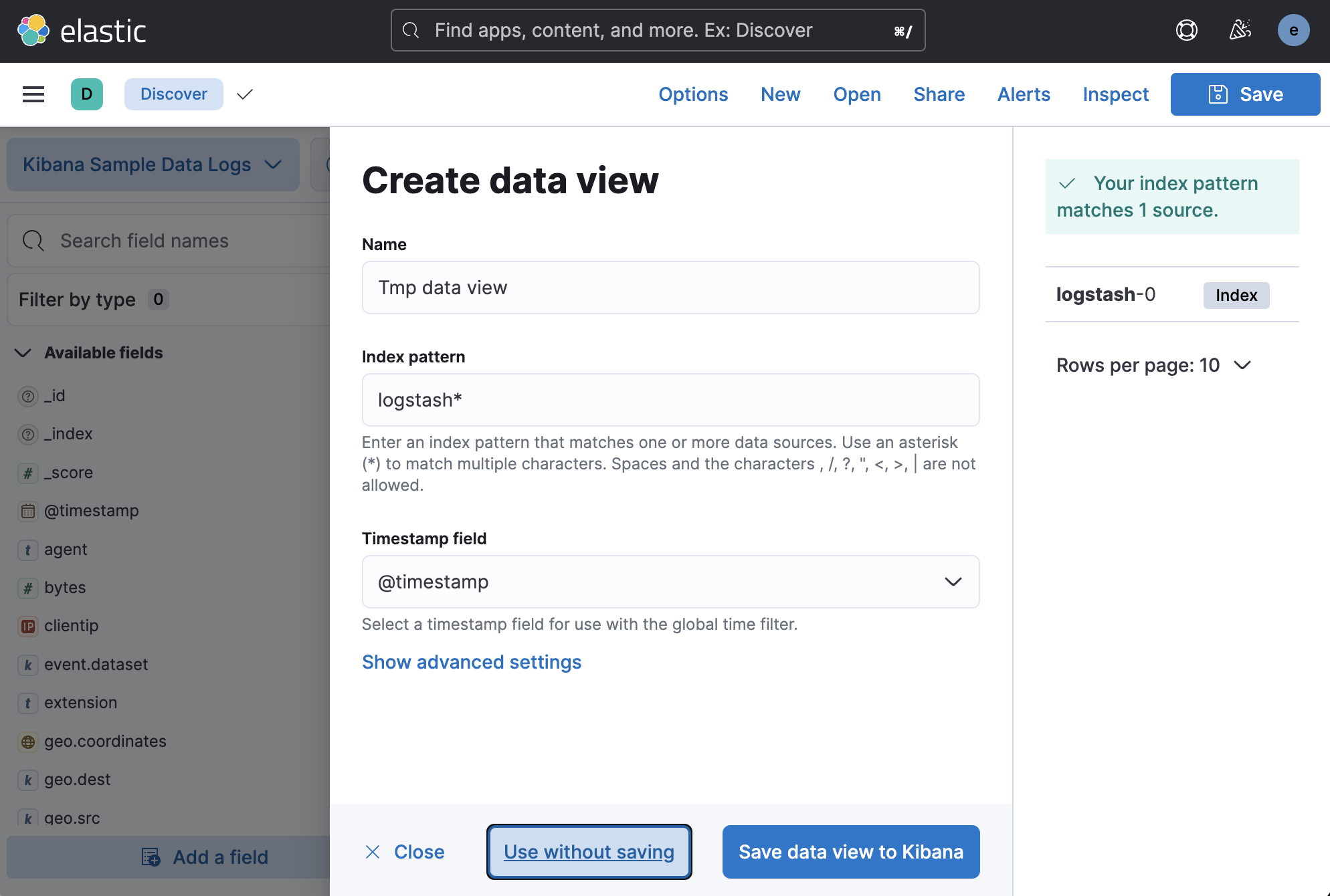1330x896 pixels.
Task: Click the Show advanced settings link
Action: click(471, 662)
